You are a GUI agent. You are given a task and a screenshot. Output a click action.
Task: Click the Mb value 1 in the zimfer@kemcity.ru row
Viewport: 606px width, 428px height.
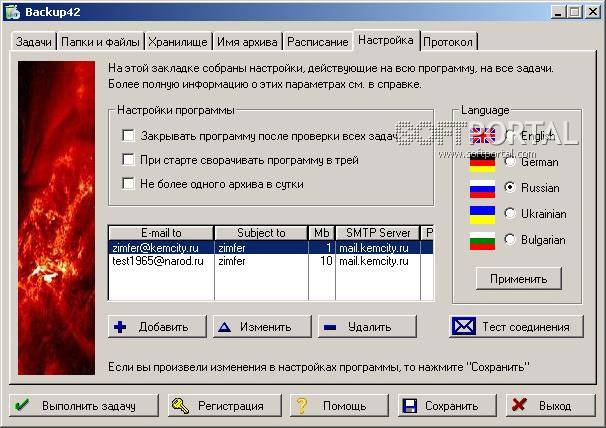[x=322, y=247]
